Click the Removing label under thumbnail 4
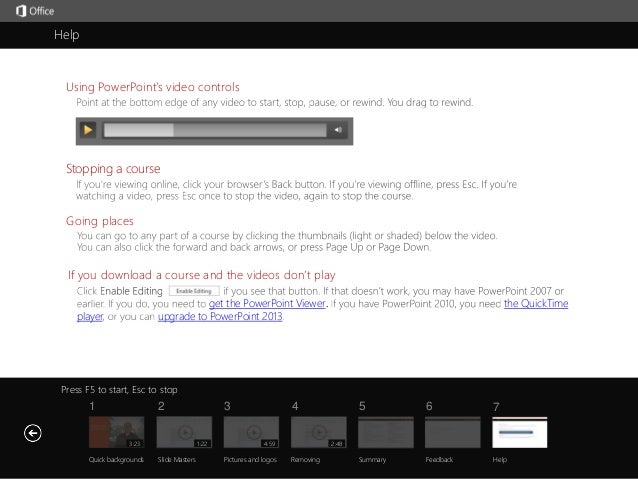 coord(305,459)
